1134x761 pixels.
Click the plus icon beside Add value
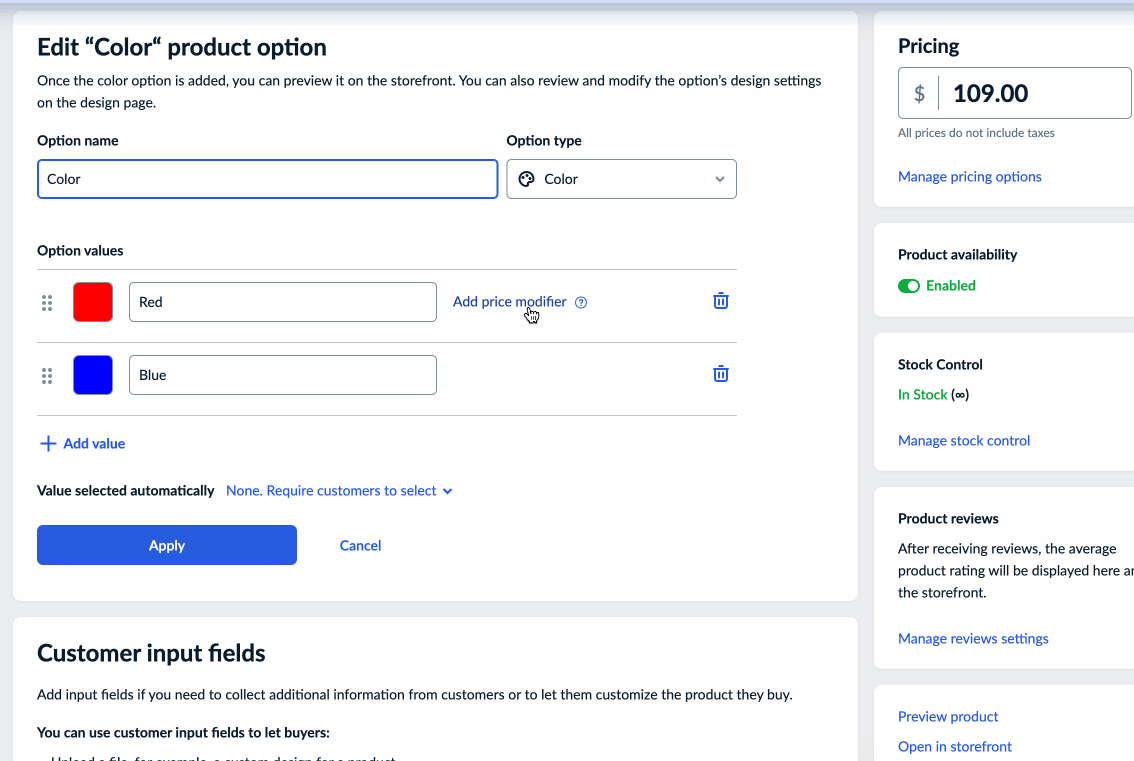click(47, 443)
